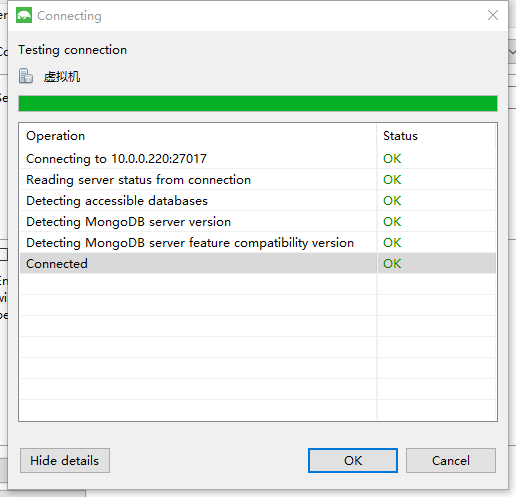Click OK status for Reading server status
This screenshot has width=516, height=497.
click(392, 180)
